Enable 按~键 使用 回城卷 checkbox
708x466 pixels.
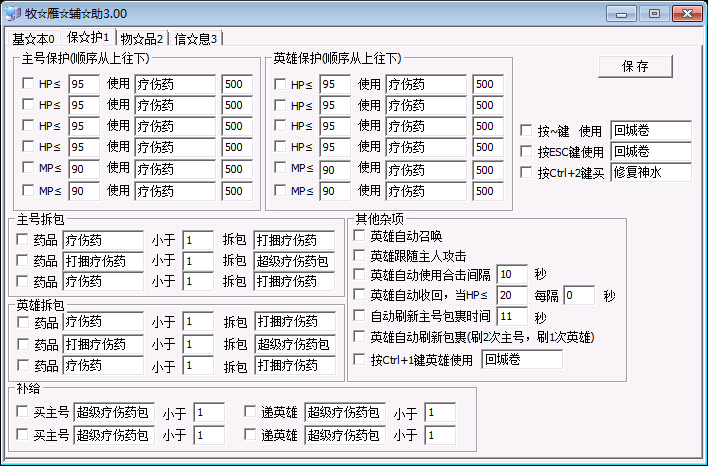[526, 130]
